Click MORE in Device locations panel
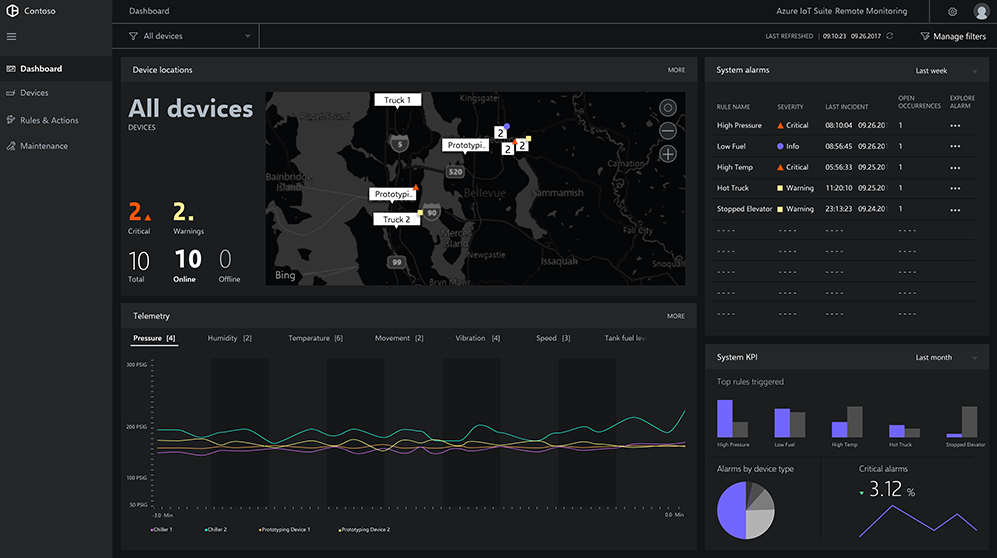Screen dimensions: 997x558 coord(676,70)
